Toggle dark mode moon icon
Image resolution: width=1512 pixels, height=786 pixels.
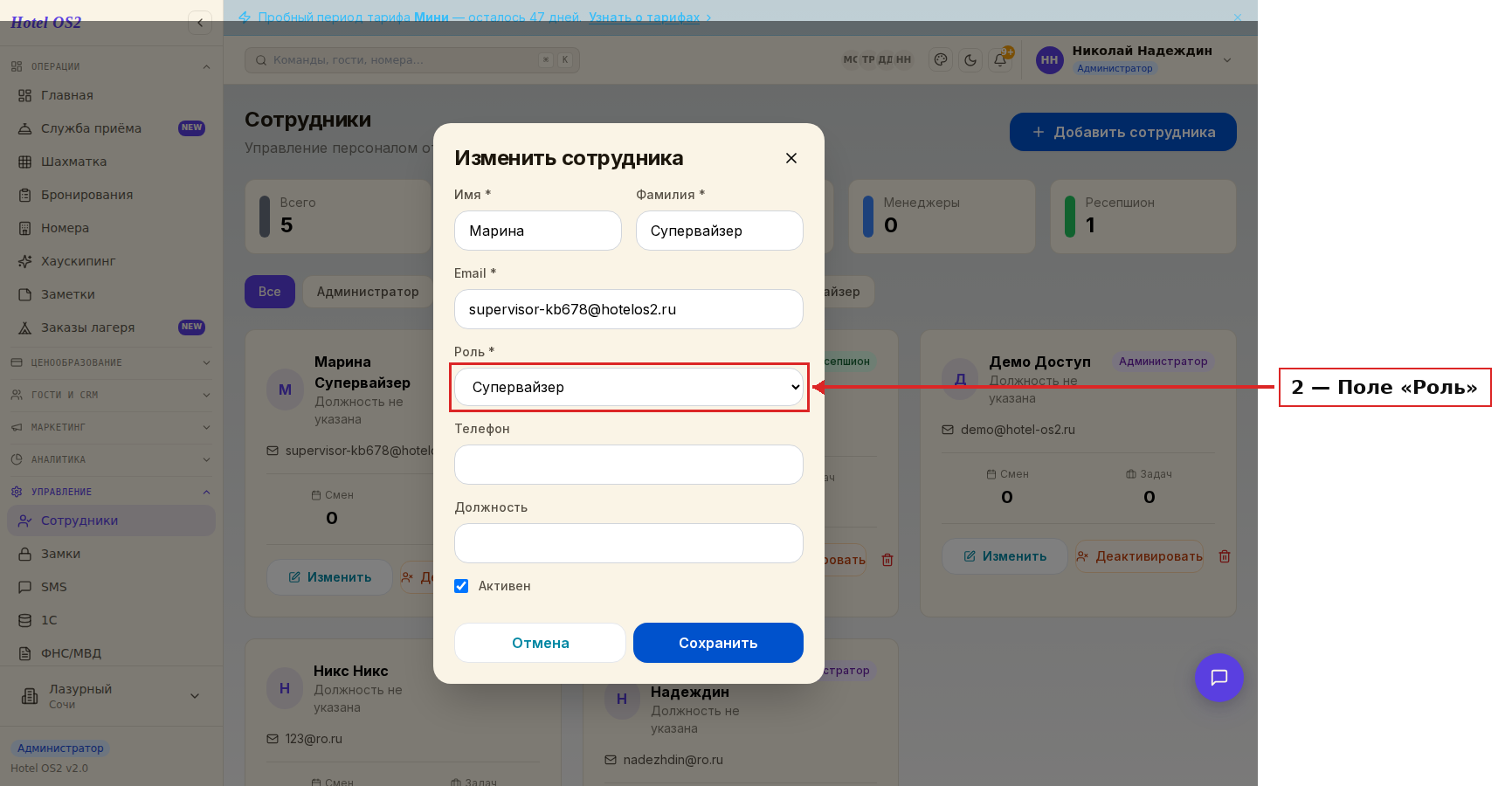point(970,59)
